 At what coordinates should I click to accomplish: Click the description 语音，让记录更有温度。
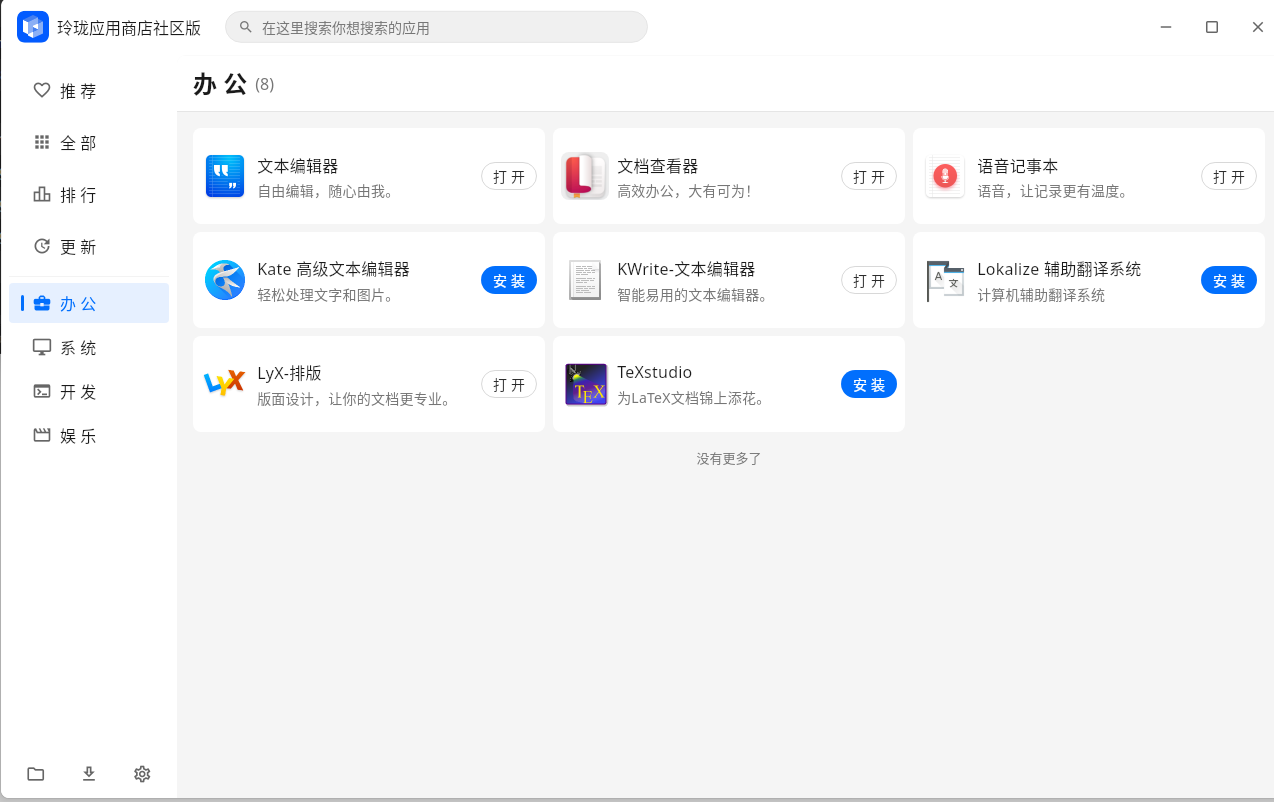[1054, 191]
